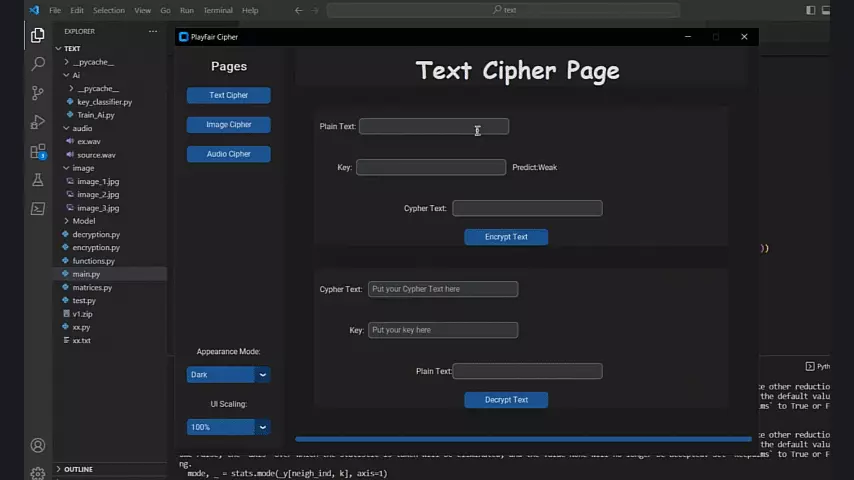Switch to the Audio Cipher page
The height and width of the screenshot is (480, 854).
tap(228, 154)
